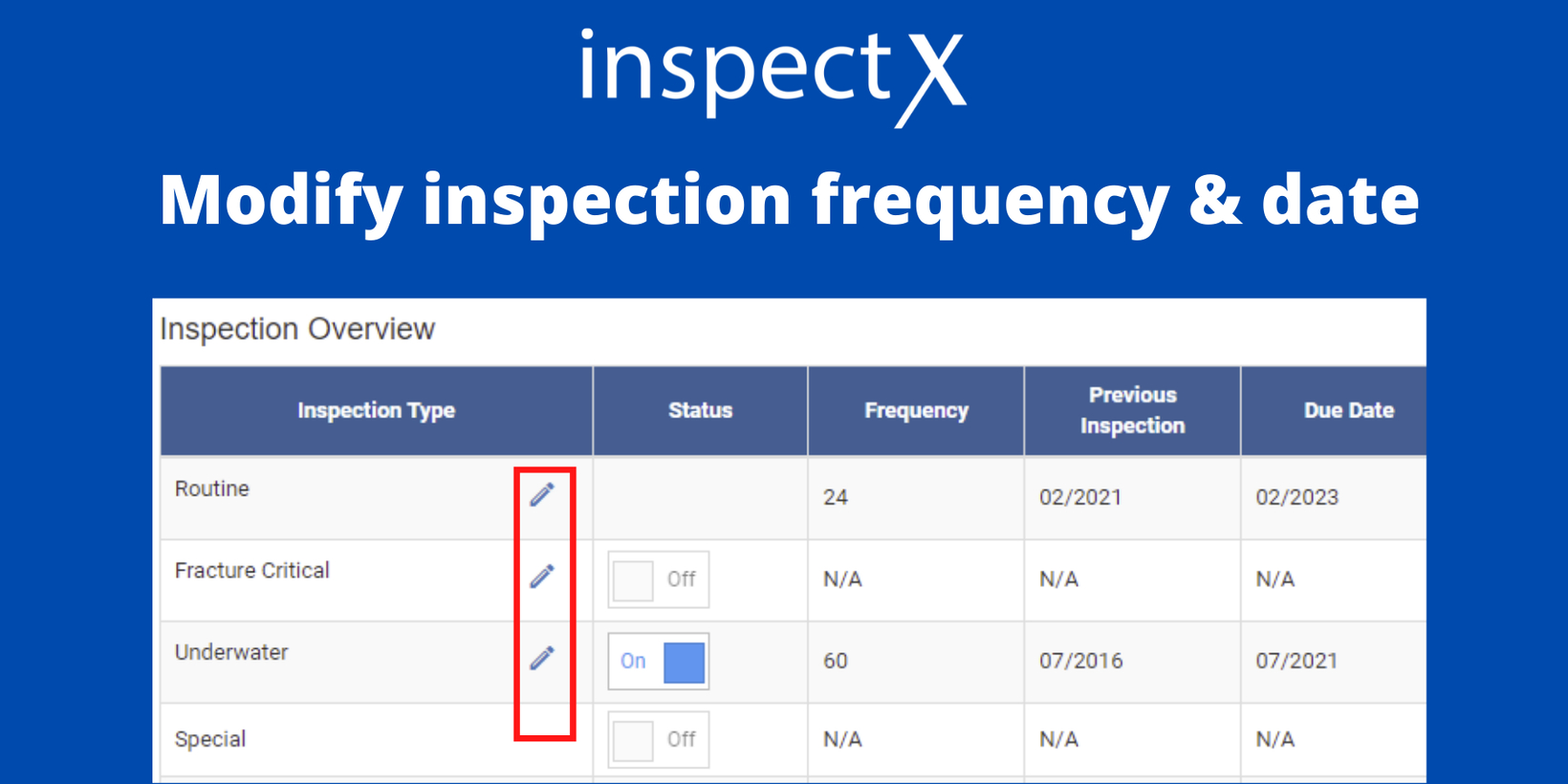The width and height of the screenshot is (1568, 784).
Task: Click Underwater due date 07/2021
Action: (x=1296, y=661)
